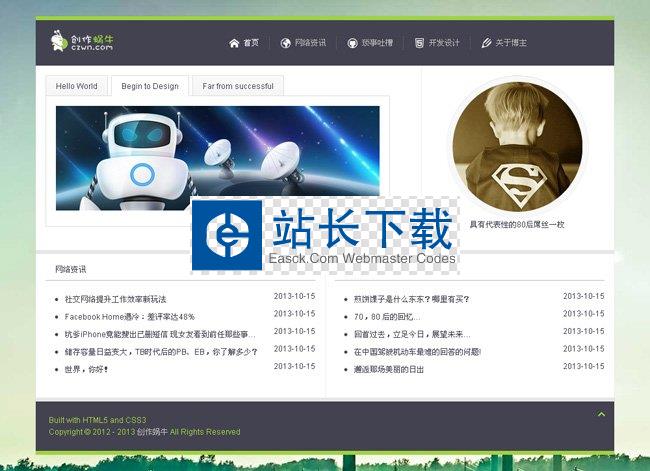Select the date beside 世界，你好！
The width and height of the screenshot is (650, 471).
pyautogui.click(x=294, y=366)
